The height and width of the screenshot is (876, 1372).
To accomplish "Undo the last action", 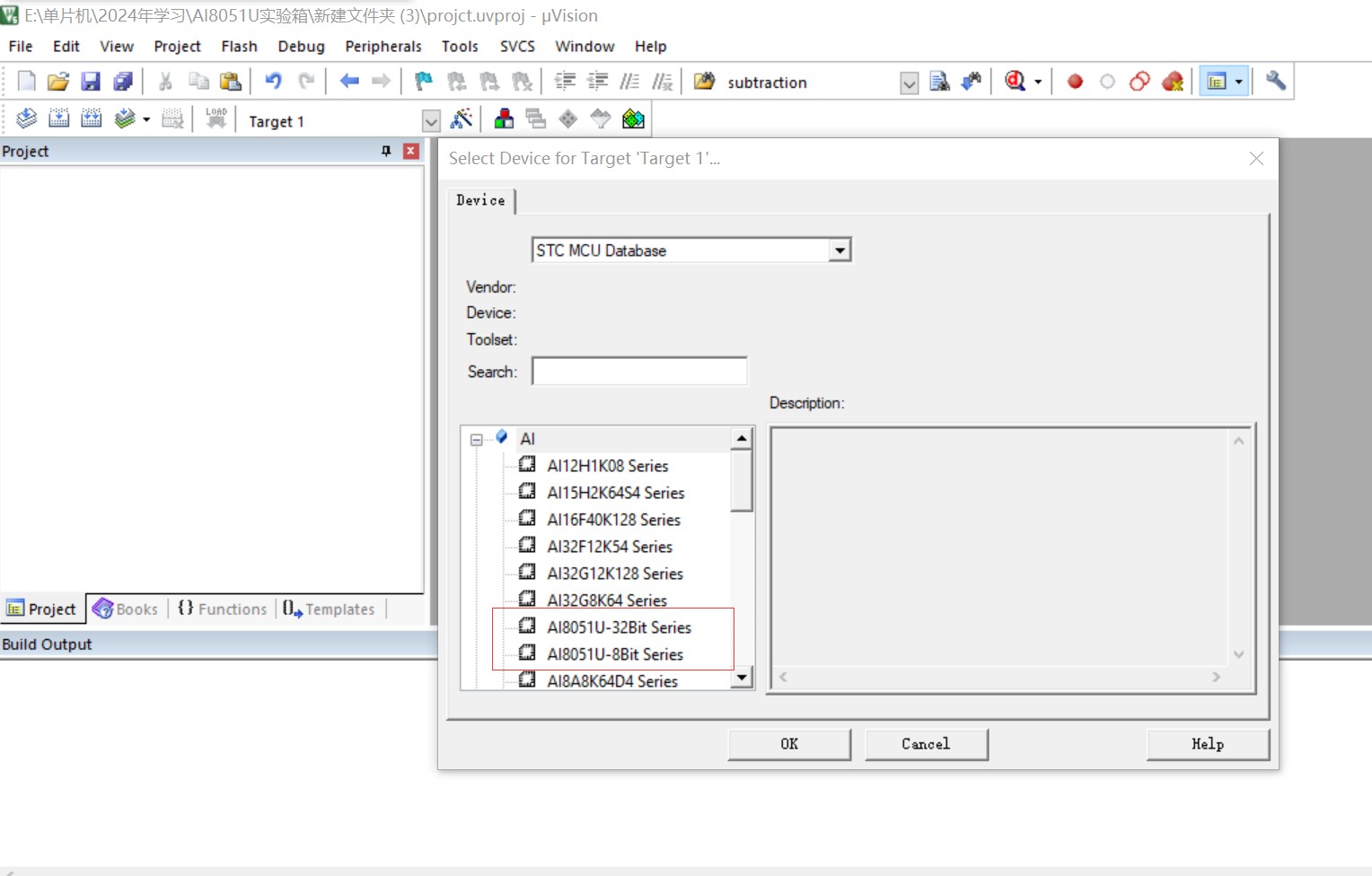I will [274, 82].
